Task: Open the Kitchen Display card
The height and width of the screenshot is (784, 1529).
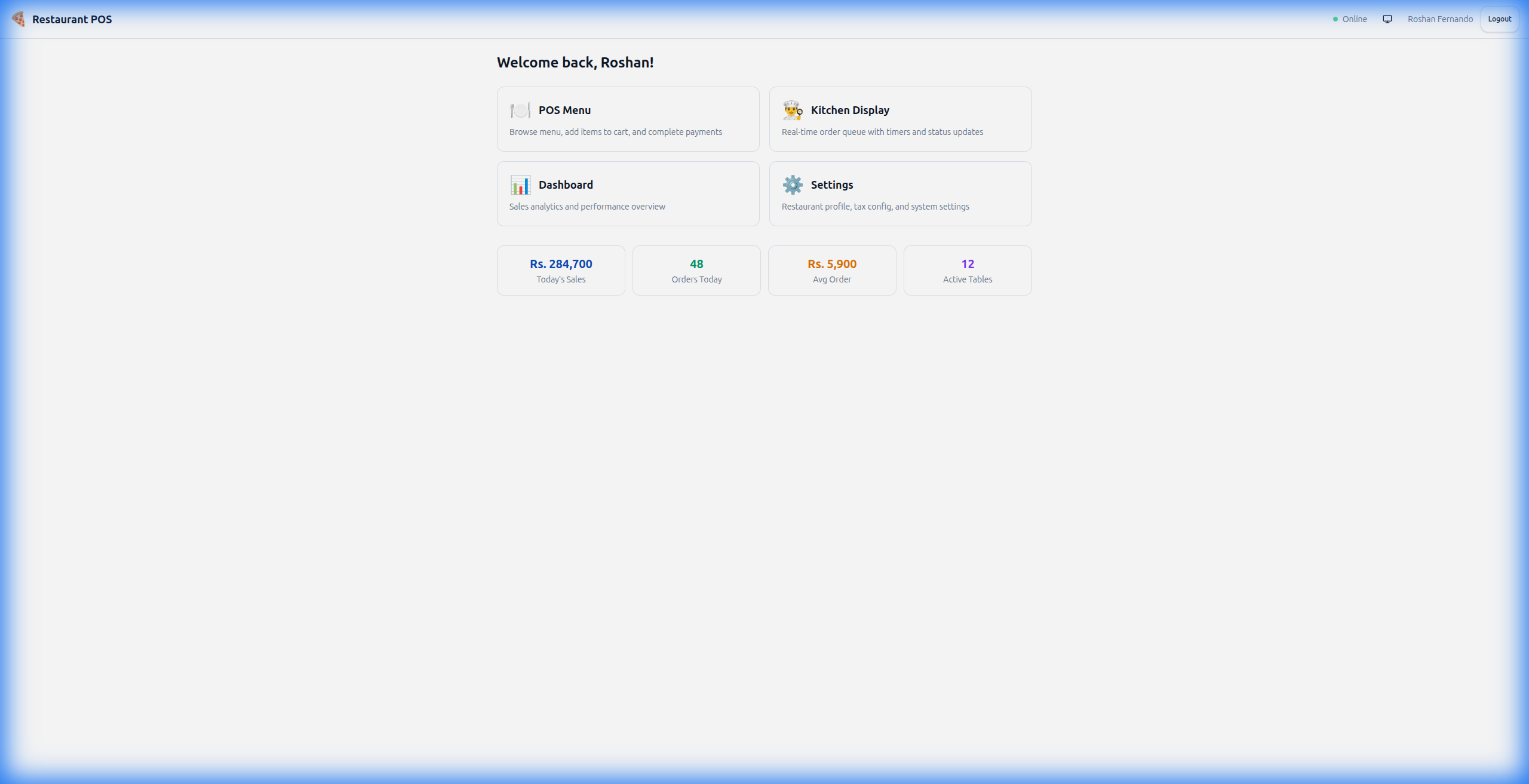Action: 899,119
